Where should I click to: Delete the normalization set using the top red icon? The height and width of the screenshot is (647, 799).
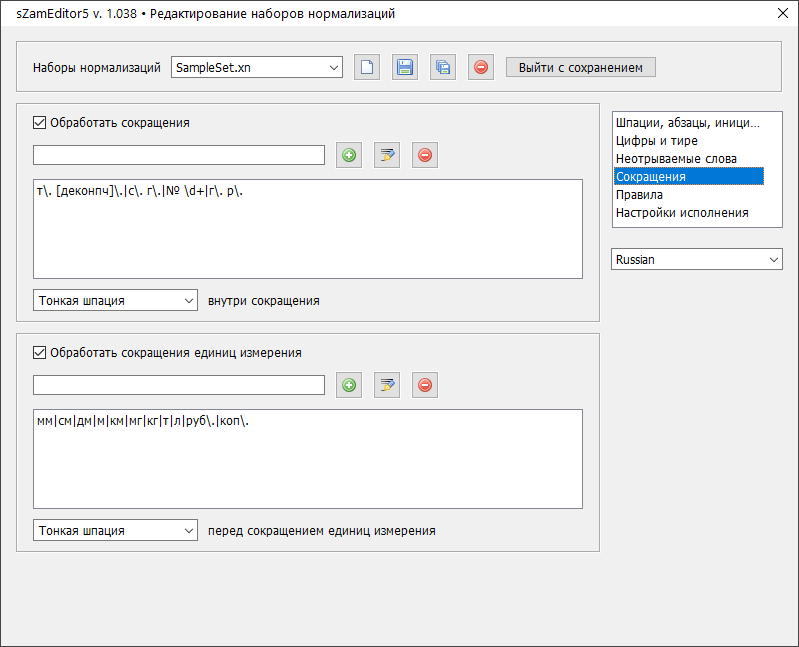481,68
